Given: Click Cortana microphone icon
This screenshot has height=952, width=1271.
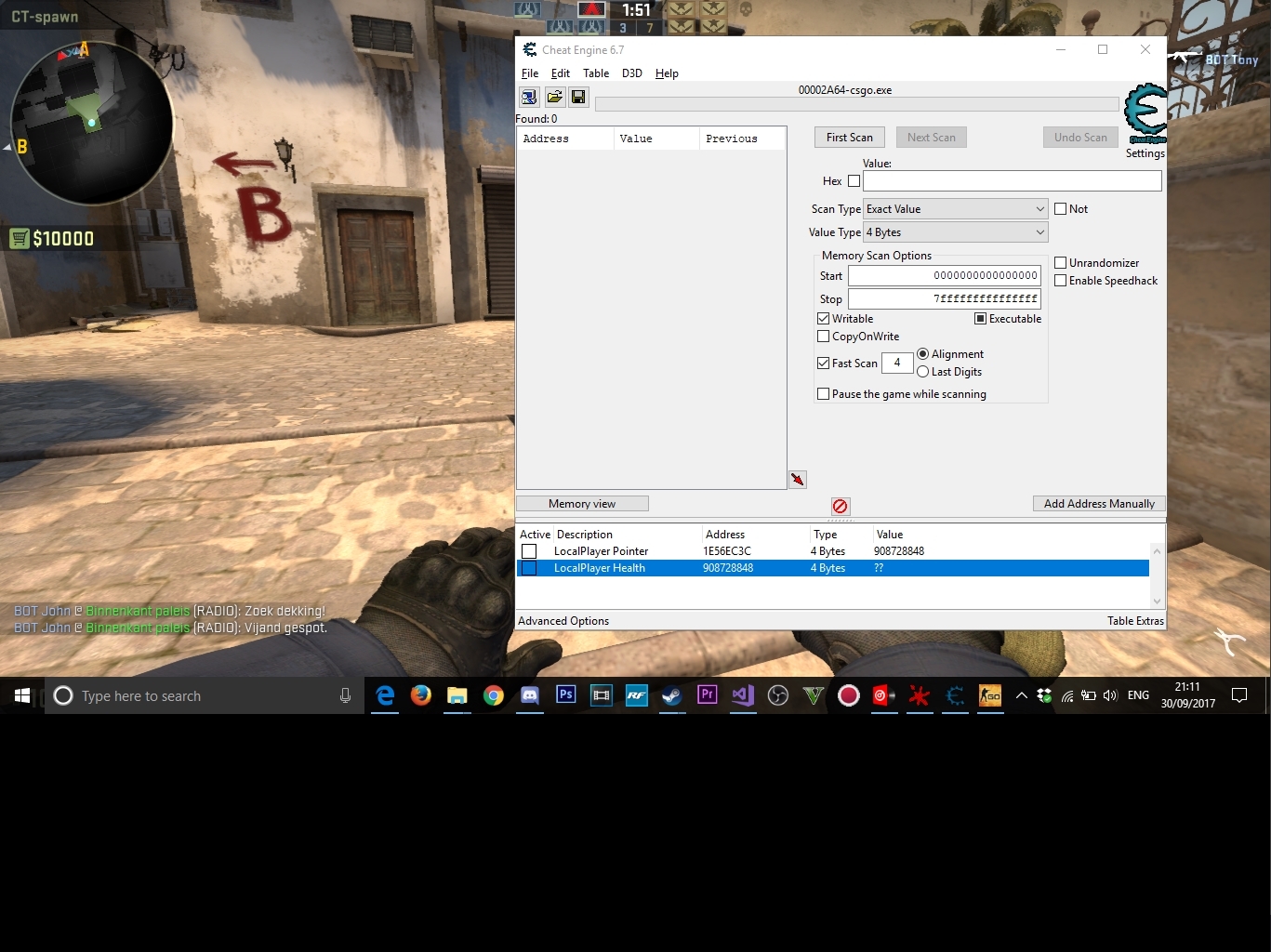Looking at the screenshot, I should coord(345,695).
